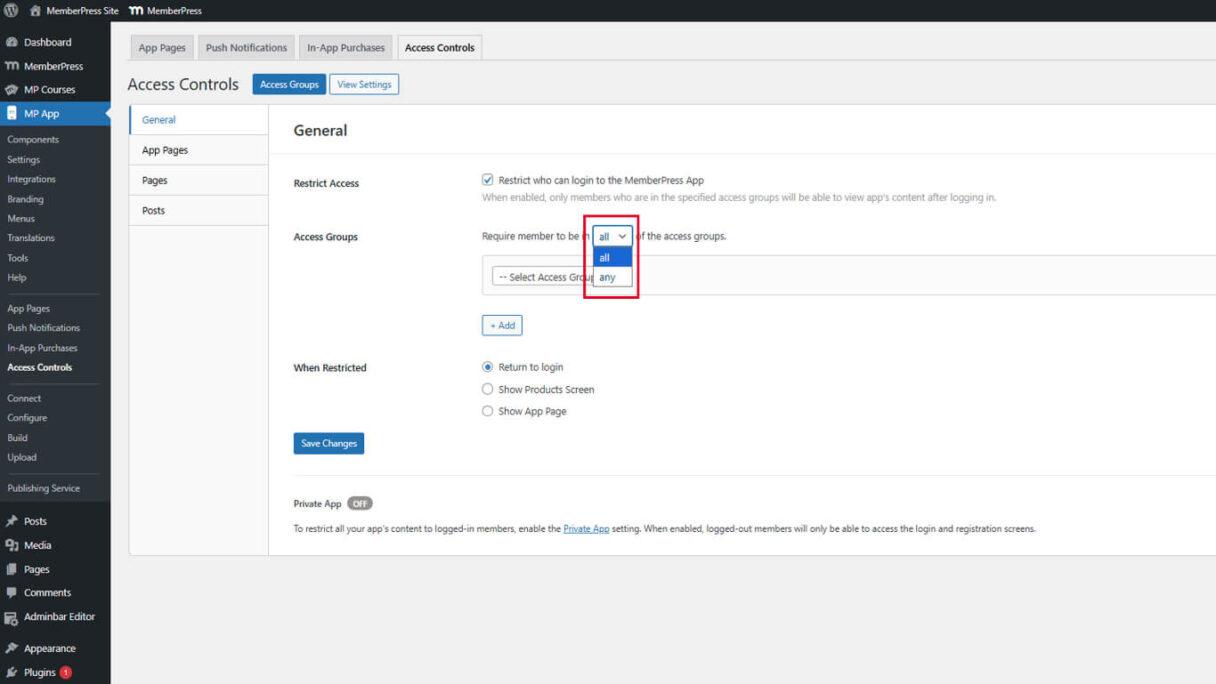Click the Save Changes button
Screen dimensions: 1216x684
point(329,442)
